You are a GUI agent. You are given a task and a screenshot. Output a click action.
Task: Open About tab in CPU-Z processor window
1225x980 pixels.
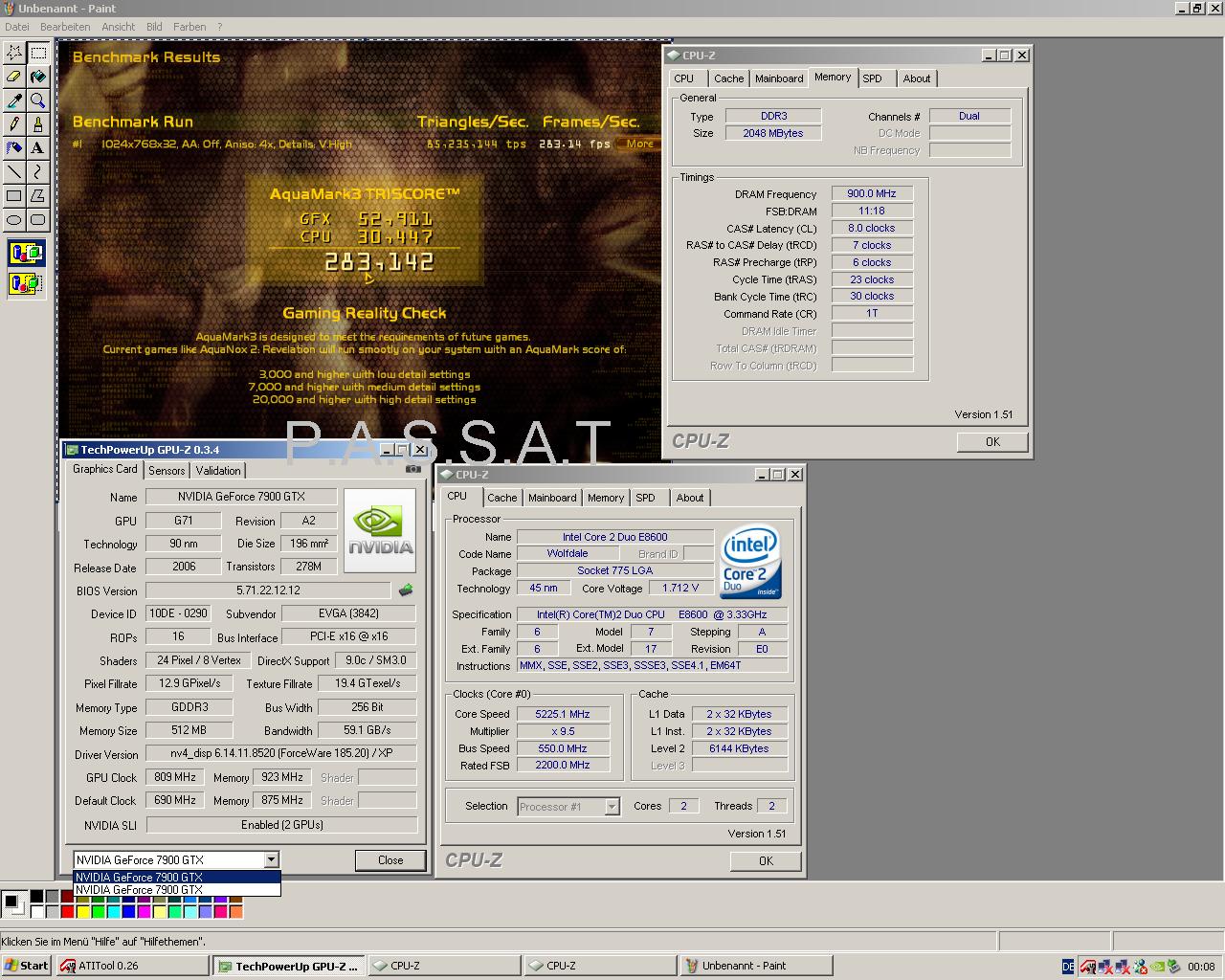coord(689,498)
